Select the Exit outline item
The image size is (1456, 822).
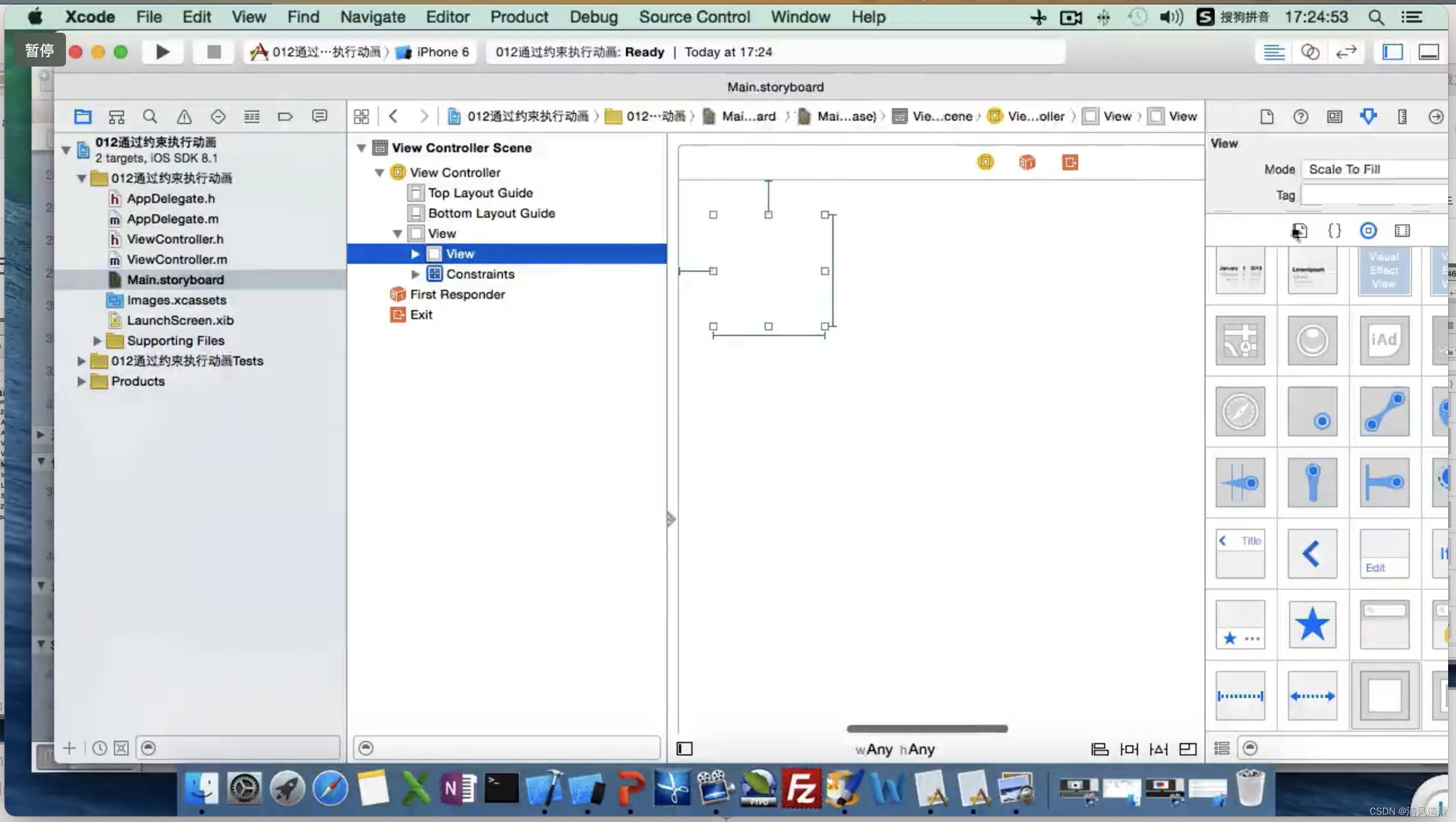pyautogui.click(x=421, y=315)
